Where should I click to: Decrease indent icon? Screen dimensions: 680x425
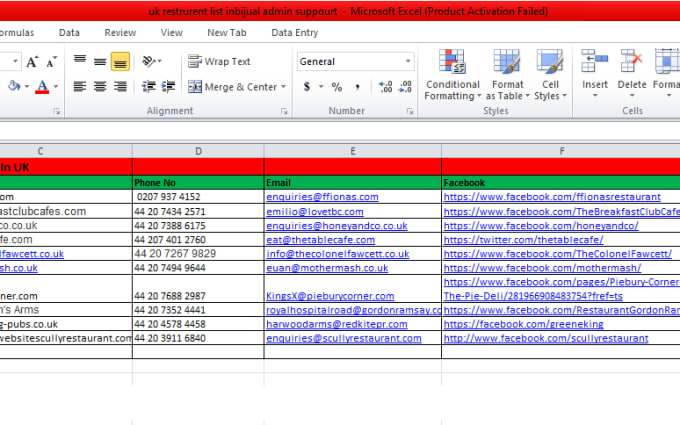(x=149, y=87)
